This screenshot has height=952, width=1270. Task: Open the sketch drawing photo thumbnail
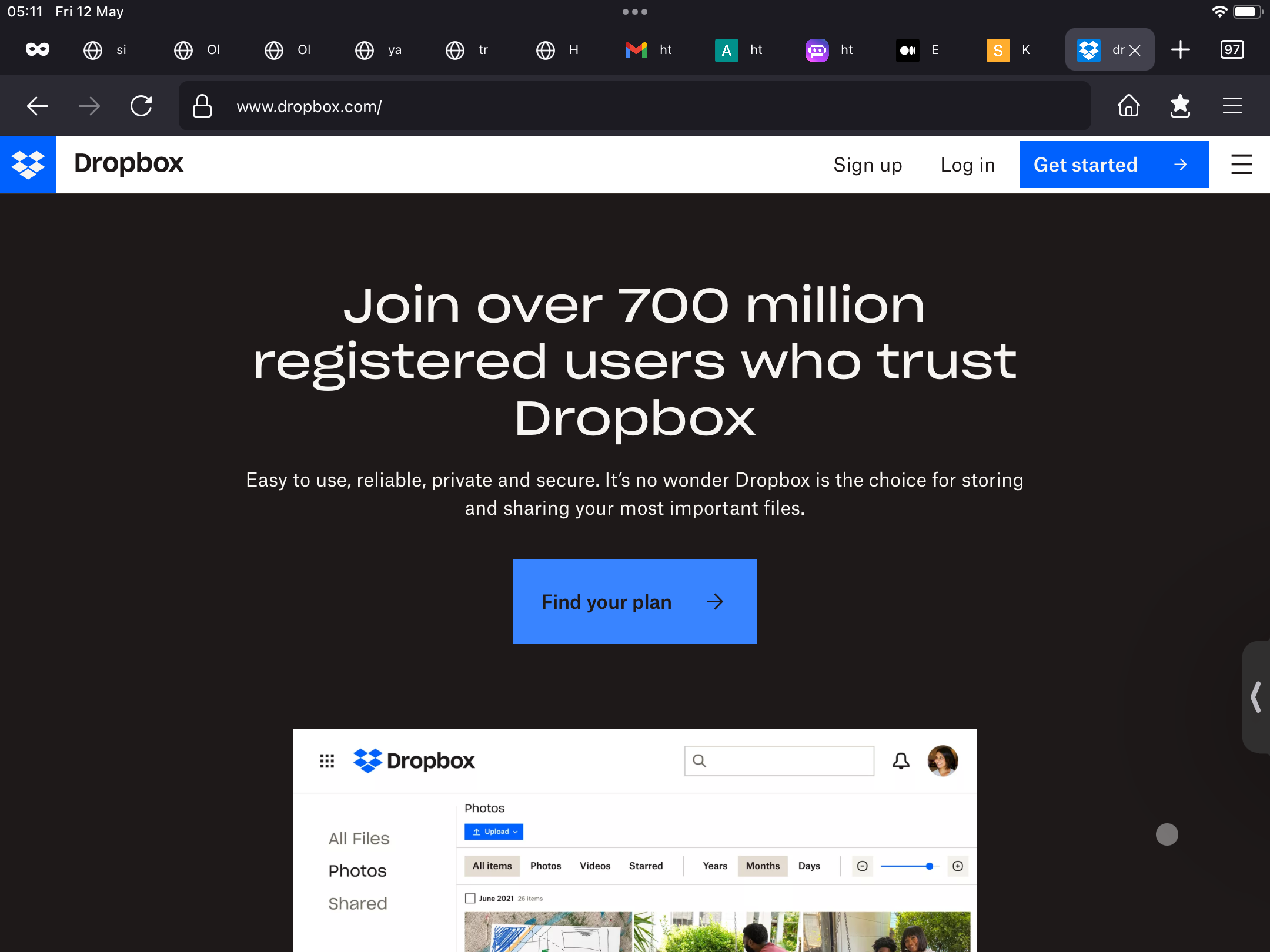coord(548,932)
